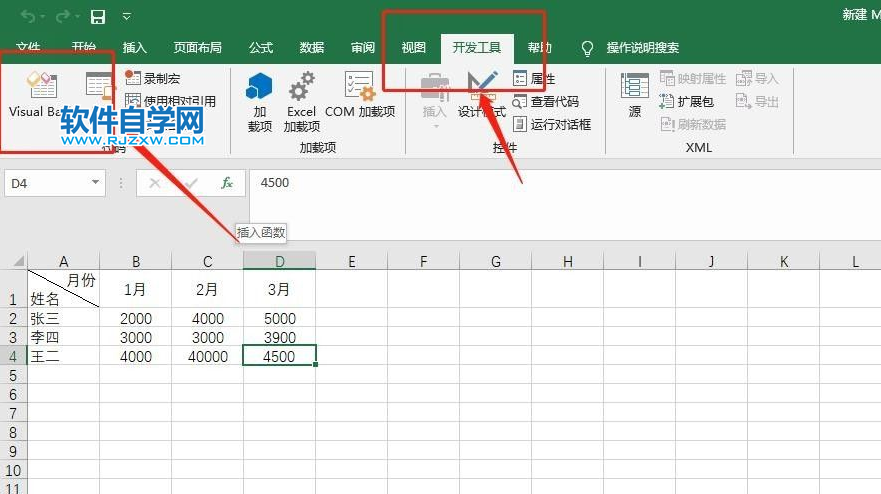Viewport: 881px width, 494px height.
Task: Click the fx insert function button
Action: (227, 183)
